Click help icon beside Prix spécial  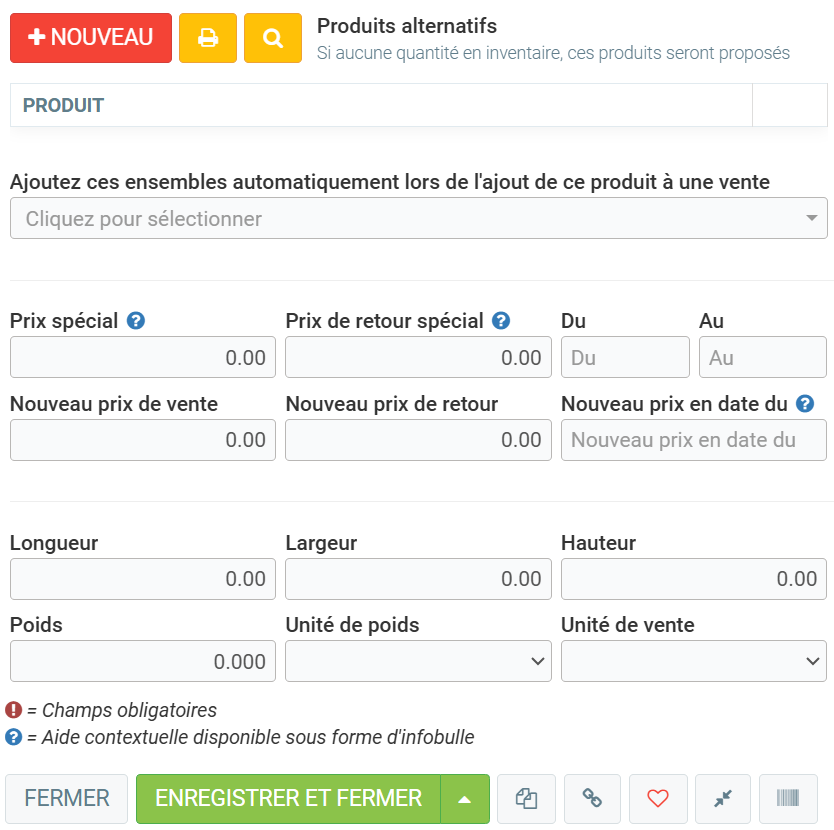[137, 321]
